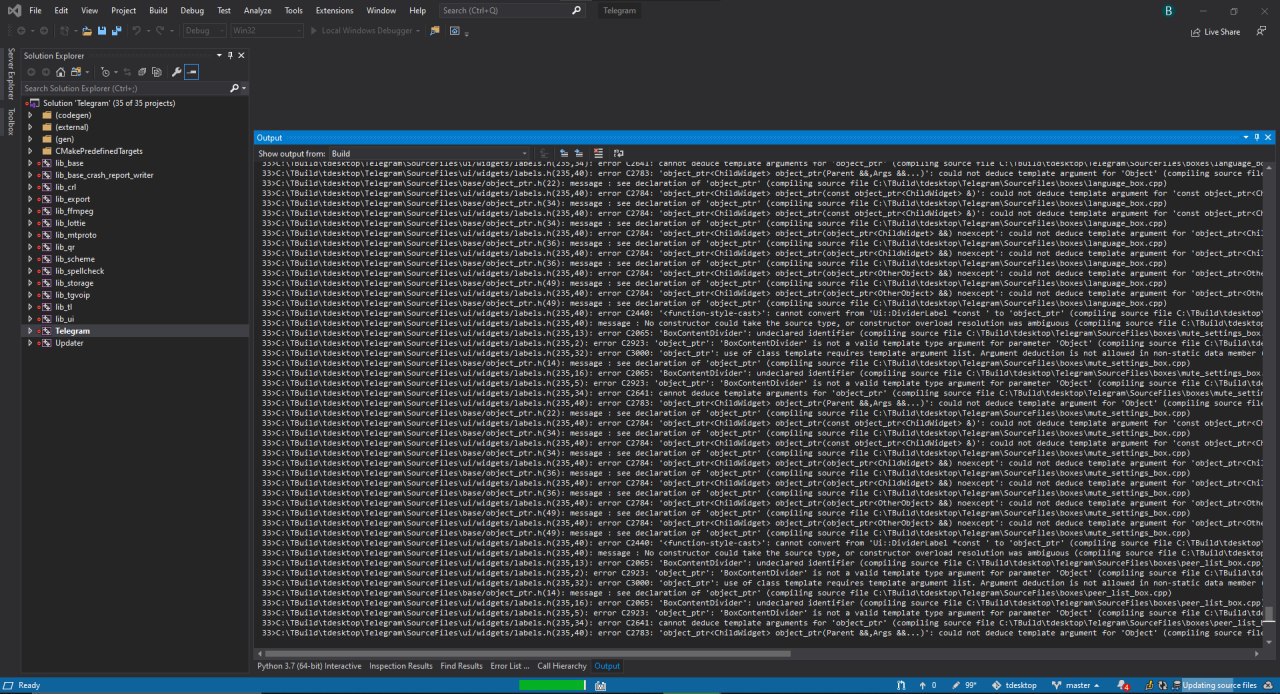Click the Save toolbar icon
The height and width of the screenshot is (694, 1280).
pos(101,31)
